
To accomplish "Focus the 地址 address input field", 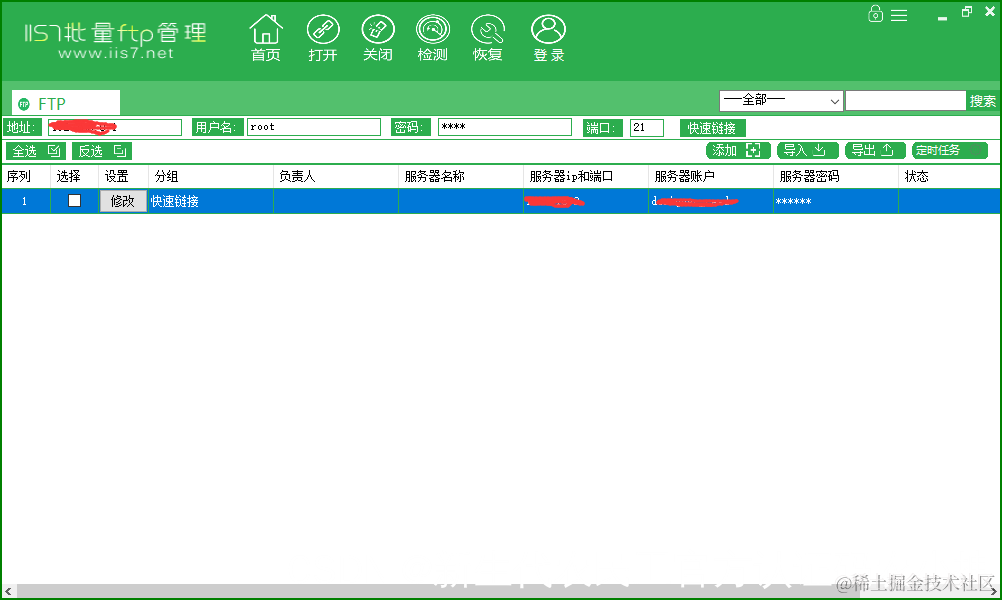I will pos(115,127).
